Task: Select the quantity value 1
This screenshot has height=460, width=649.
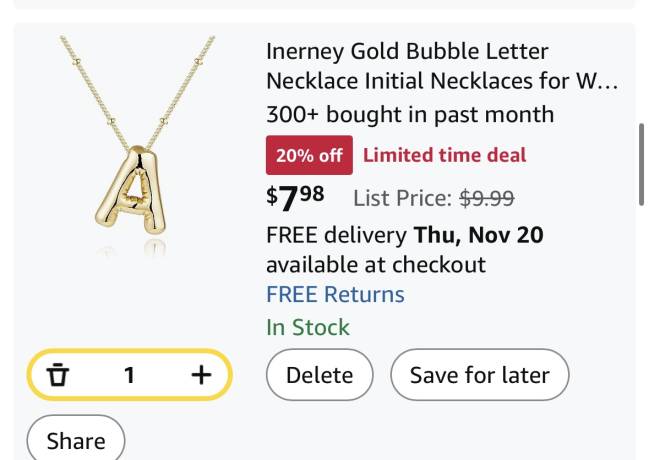Action: [129, 375]
